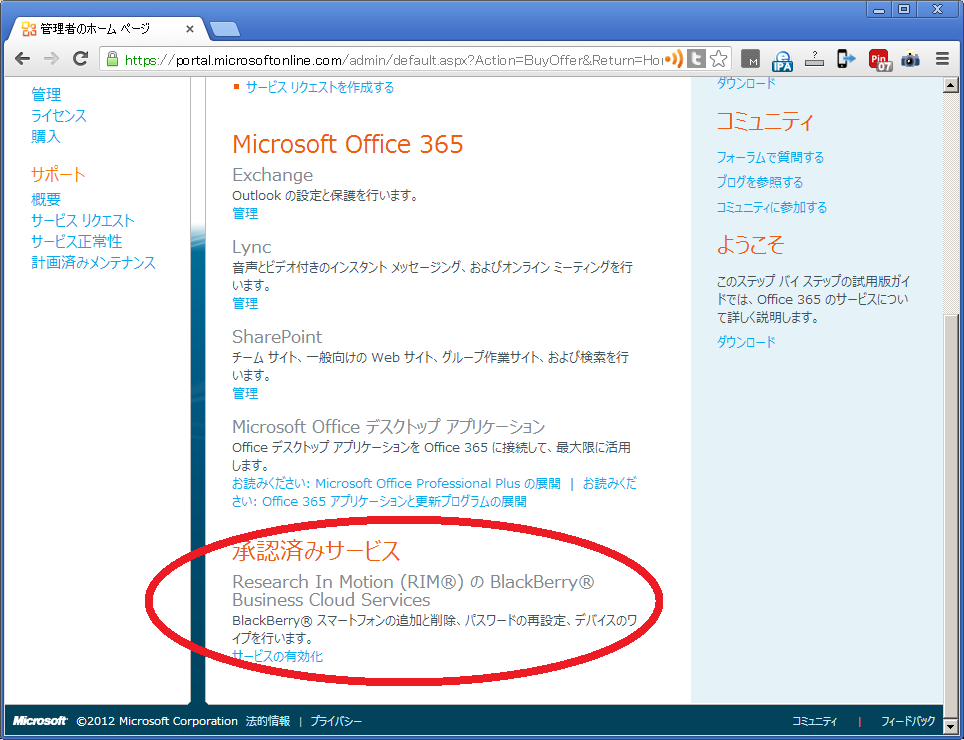Image resolution: width=964 pixels, height=740 pixels.
Task: Click サービスの有効化 for BlackBerry services
Action: tap(278, 656)
